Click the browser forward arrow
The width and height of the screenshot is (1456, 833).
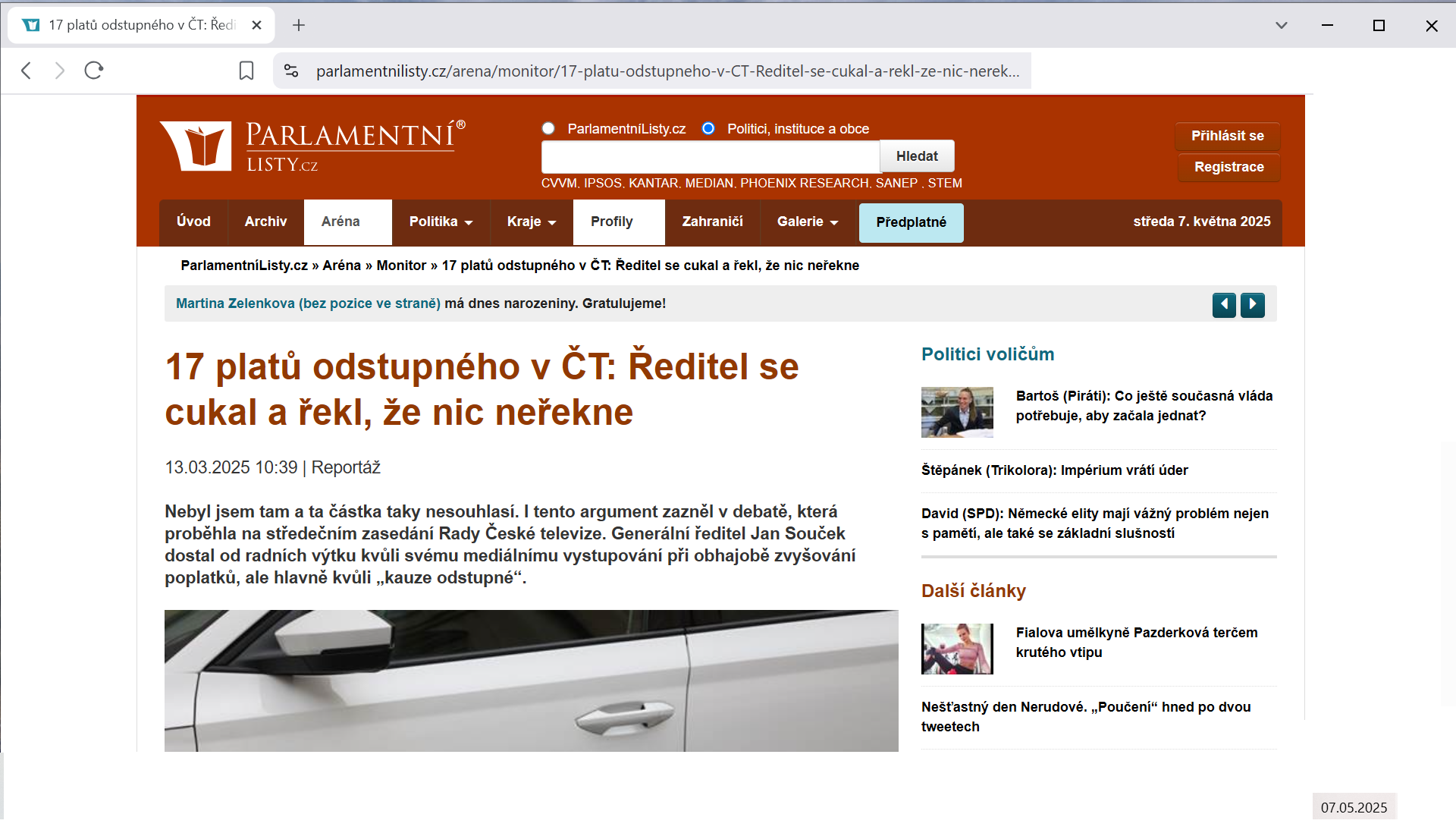click(x=60, y=71)
